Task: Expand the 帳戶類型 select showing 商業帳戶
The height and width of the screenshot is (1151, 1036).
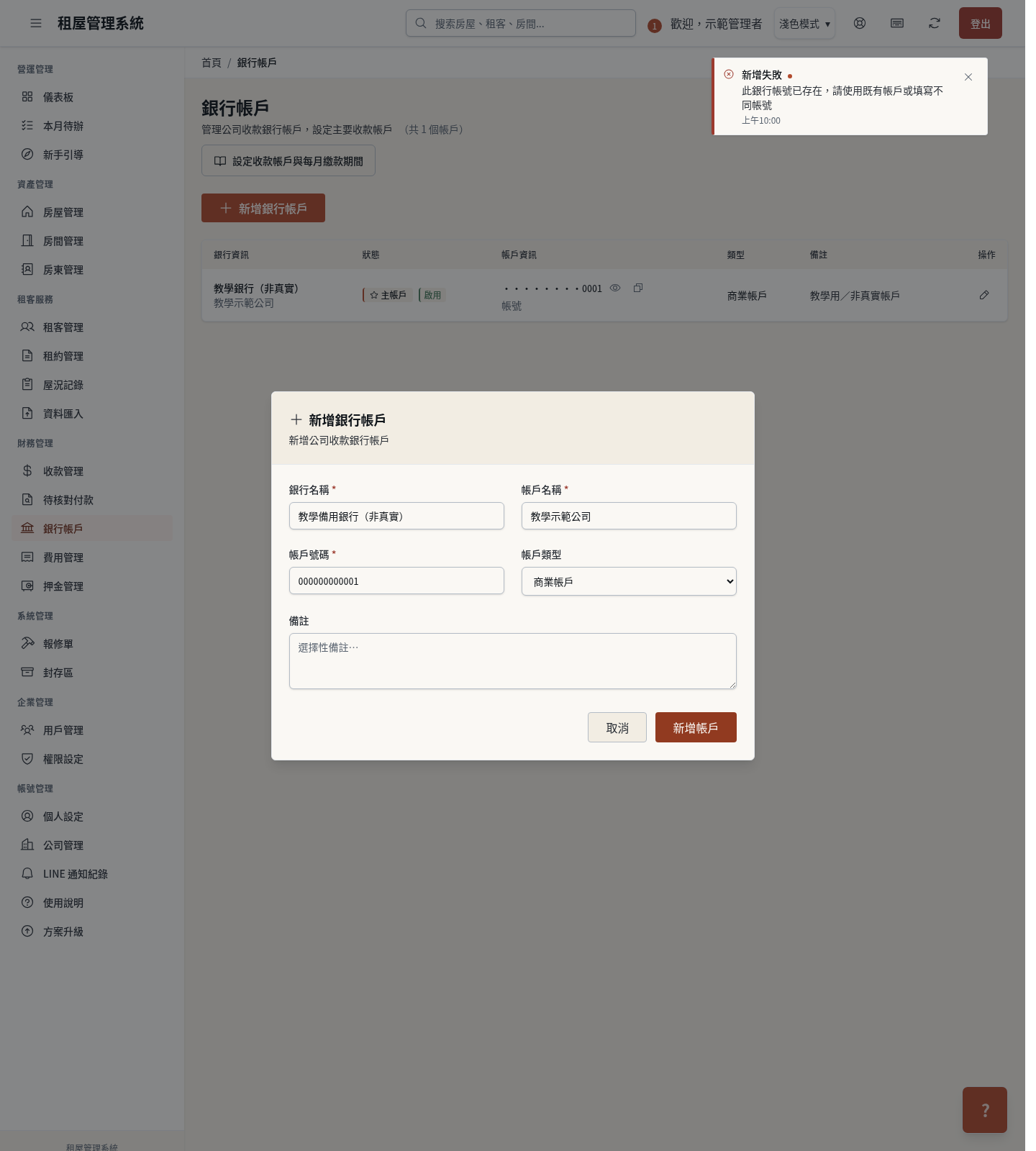Action: click(629, 581)
